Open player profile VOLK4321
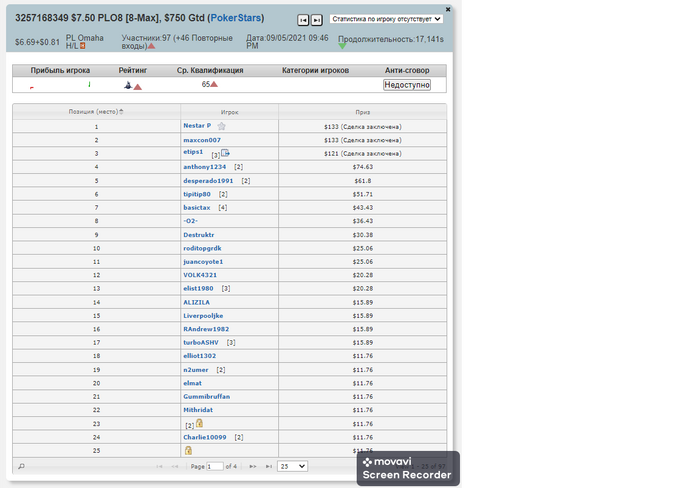 tap(200, 275)
